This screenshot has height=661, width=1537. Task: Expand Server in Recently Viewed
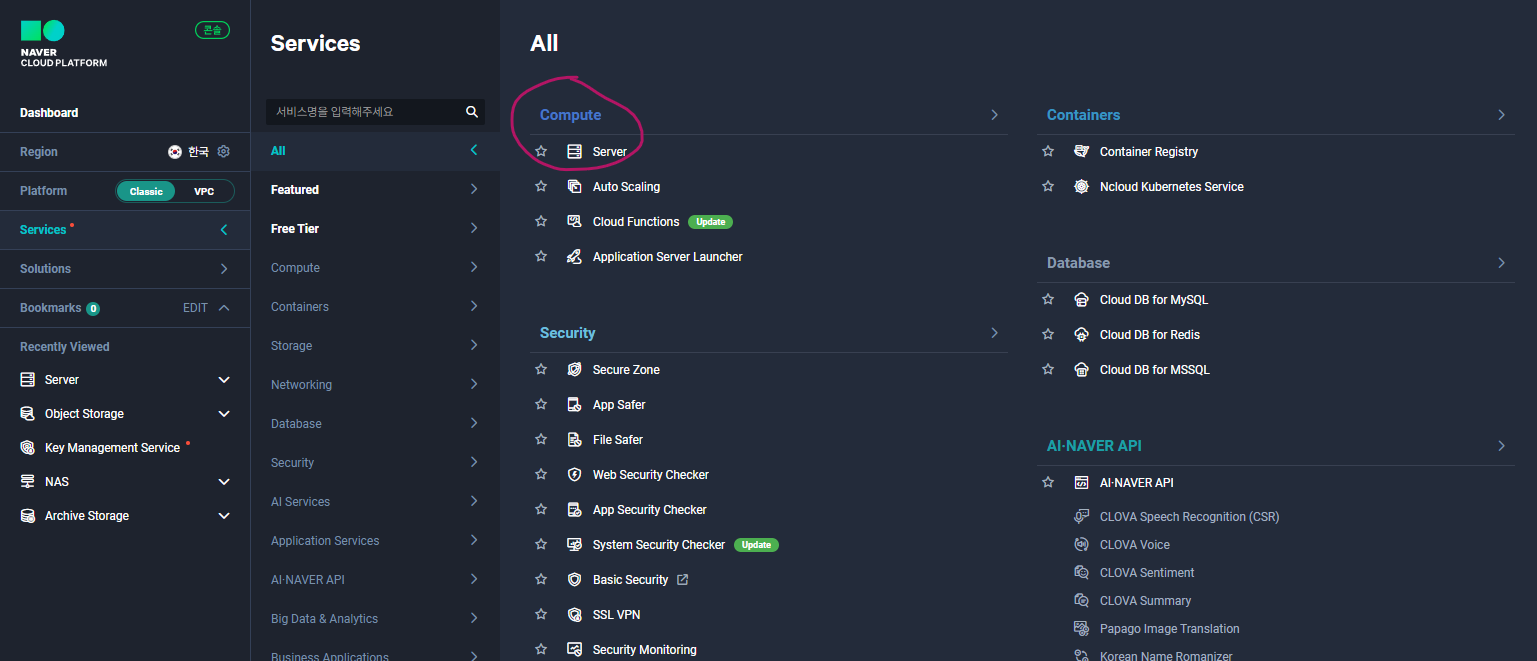[224, 380]
